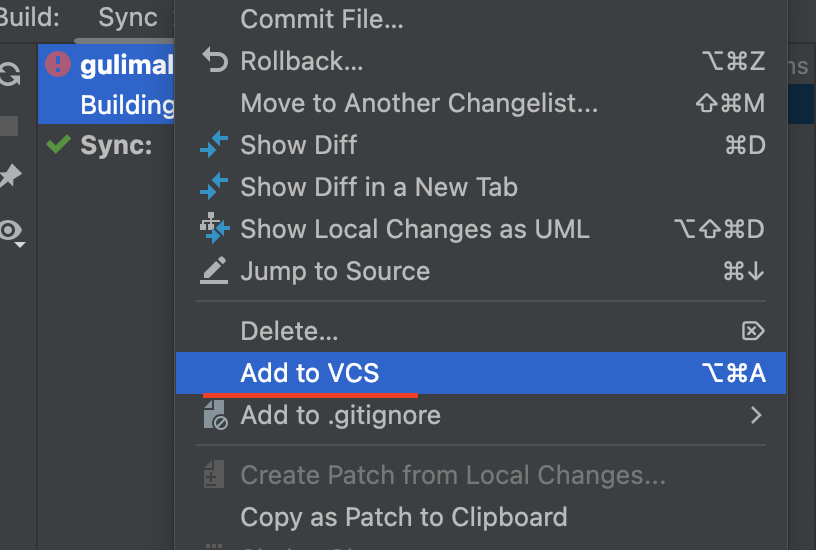This screenshot has height=550, width=816.
Task: Expand the Add to .gitignore submenu arrow
Action: [756, 415]
